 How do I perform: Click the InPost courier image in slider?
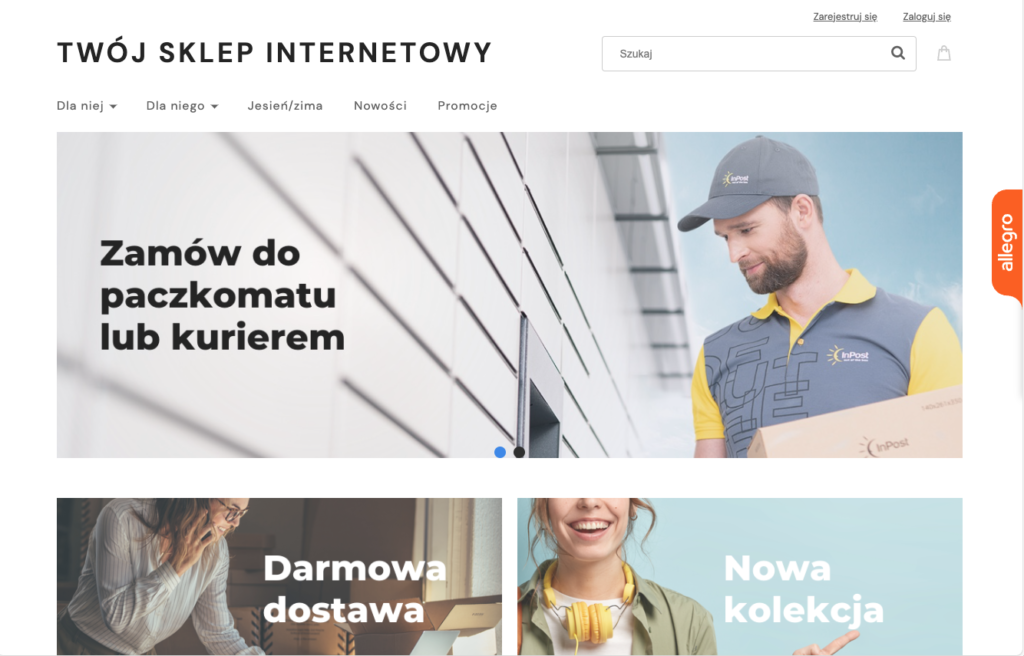tap(816, 295)
